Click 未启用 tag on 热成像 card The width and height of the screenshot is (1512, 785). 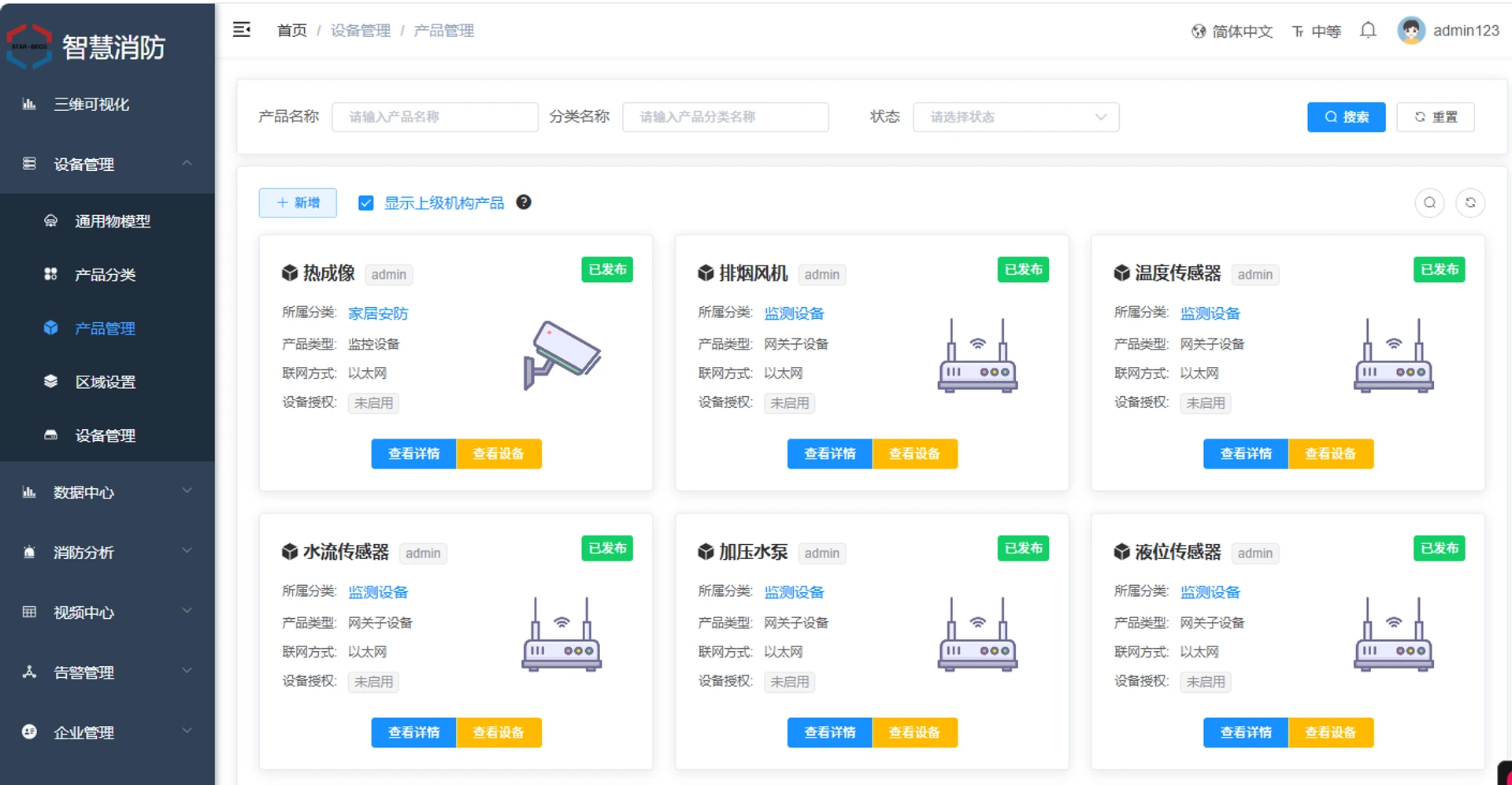373,403
